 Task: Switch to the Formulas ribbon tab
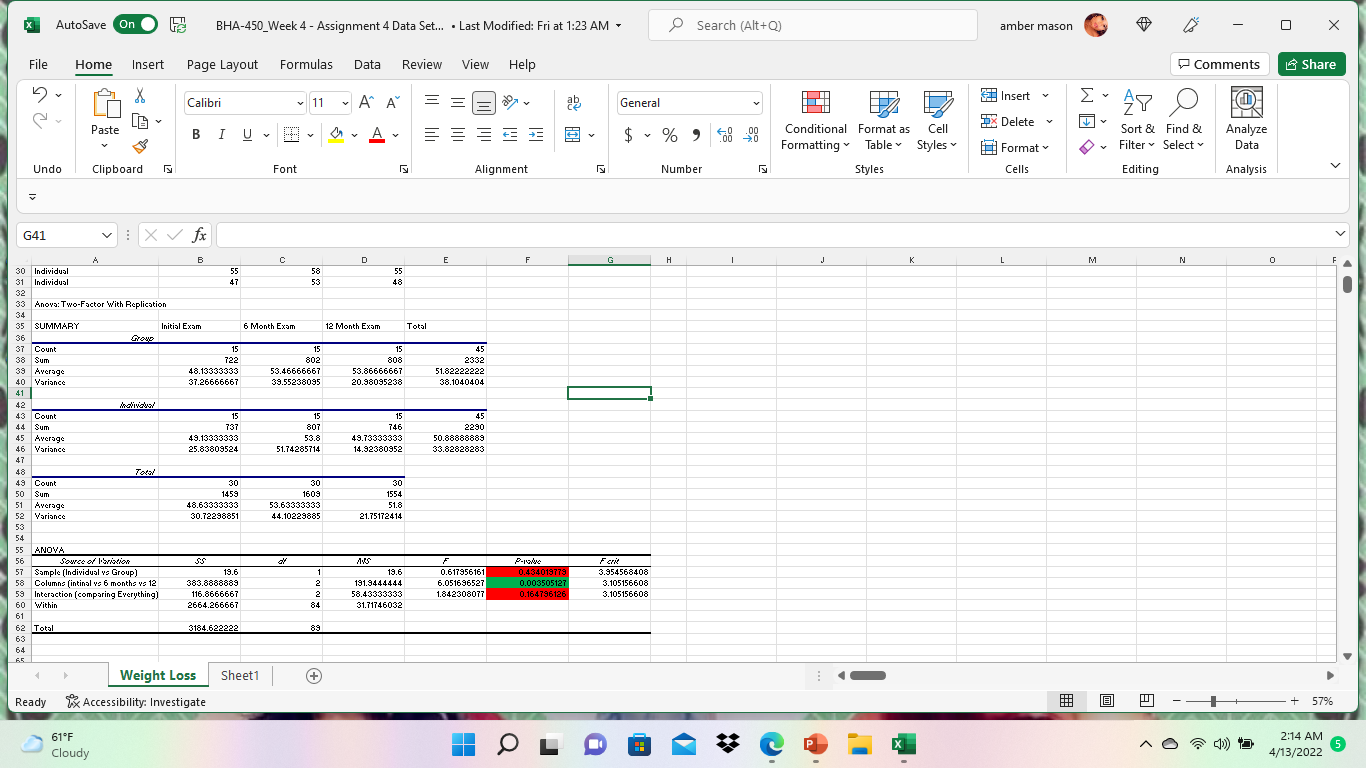pyautogui.click(x=306, y=64)
